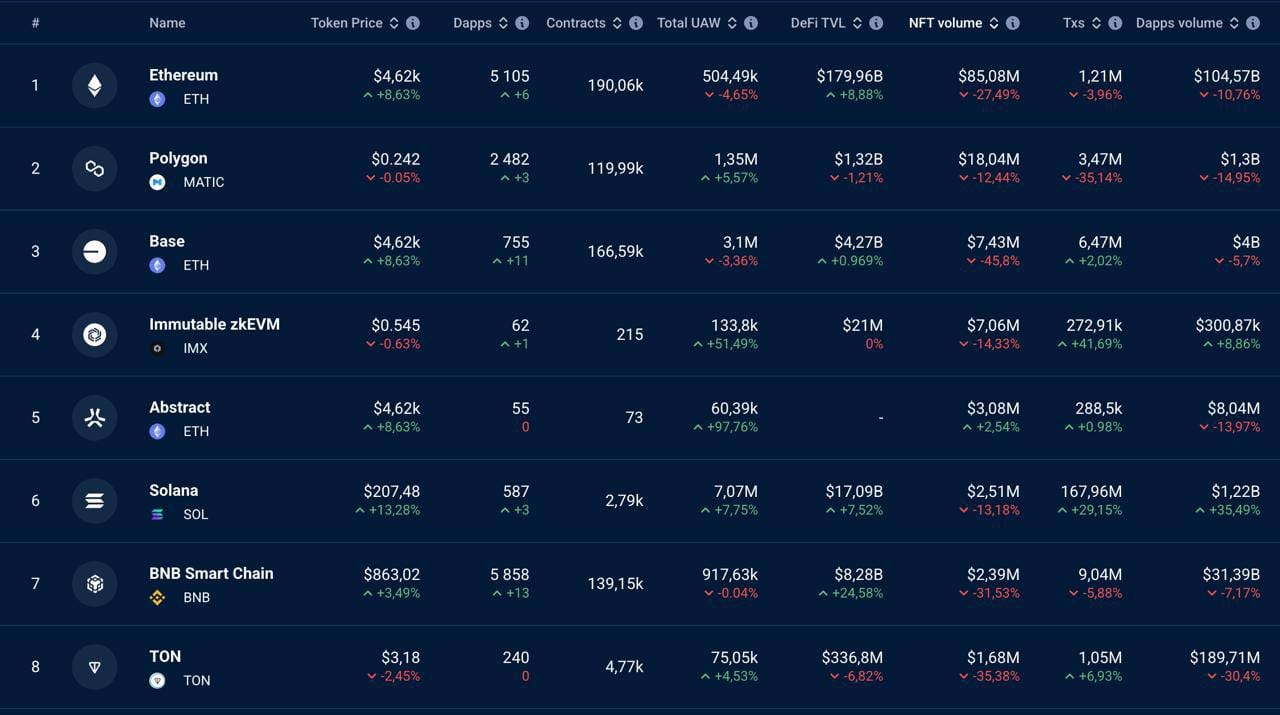Click Ethereum's '504,49k' UAW value
Screen dimensions: 1280x715
[x=730, y=76]
